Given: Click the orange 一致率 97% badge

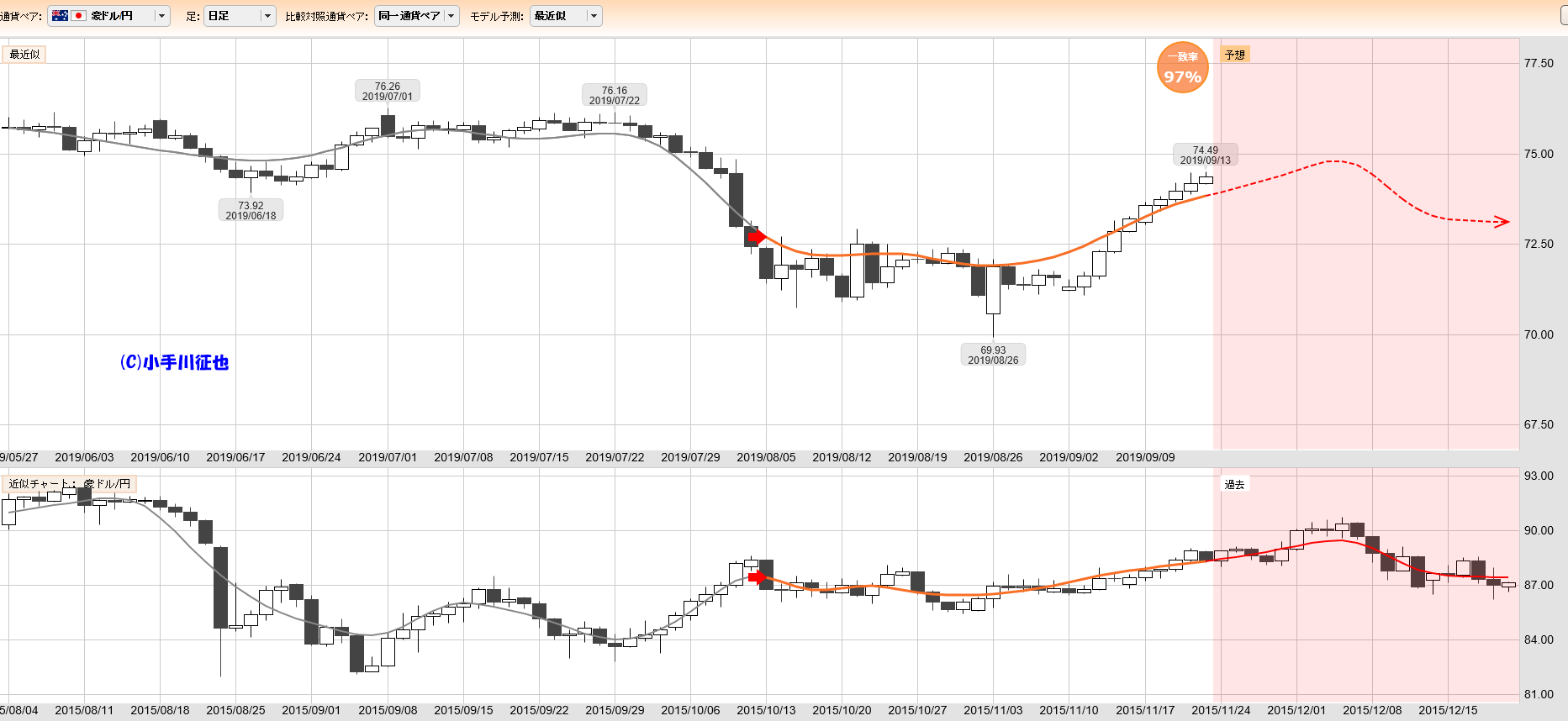Looking at the screenshot, I should (1182, 67).
